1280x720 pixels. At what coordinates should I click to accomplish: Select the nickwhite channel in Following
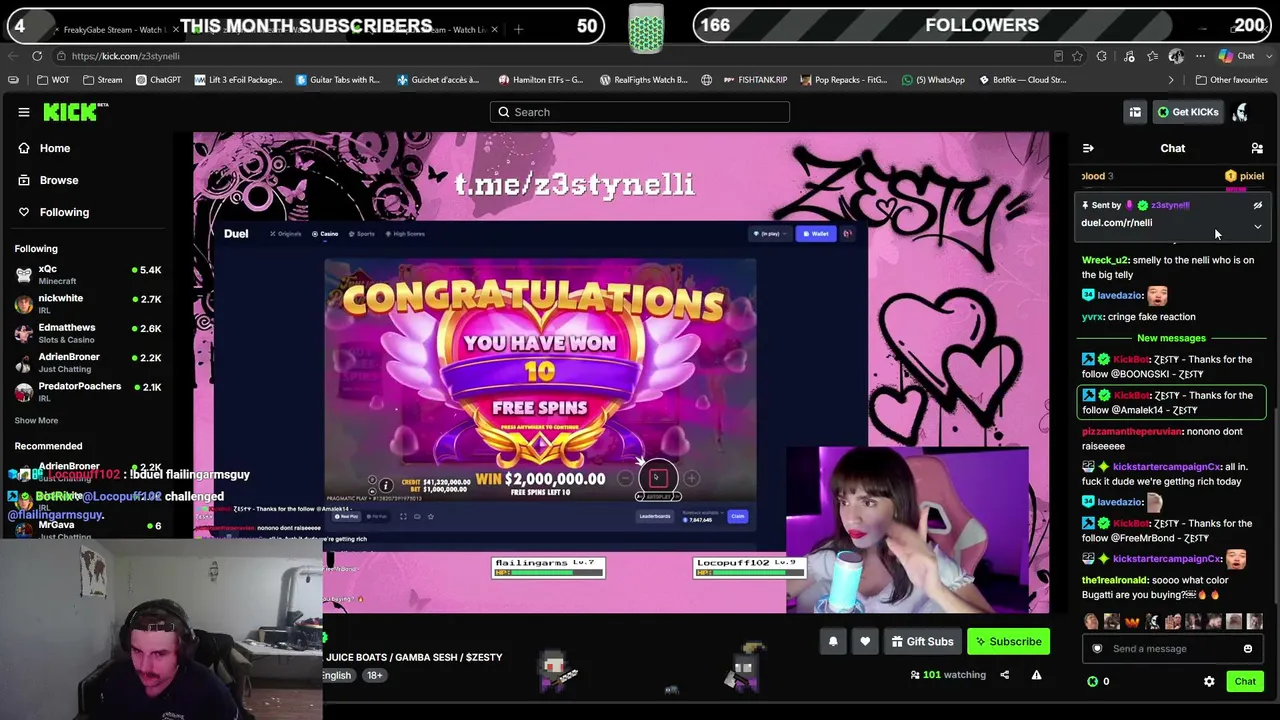(88, 304)
